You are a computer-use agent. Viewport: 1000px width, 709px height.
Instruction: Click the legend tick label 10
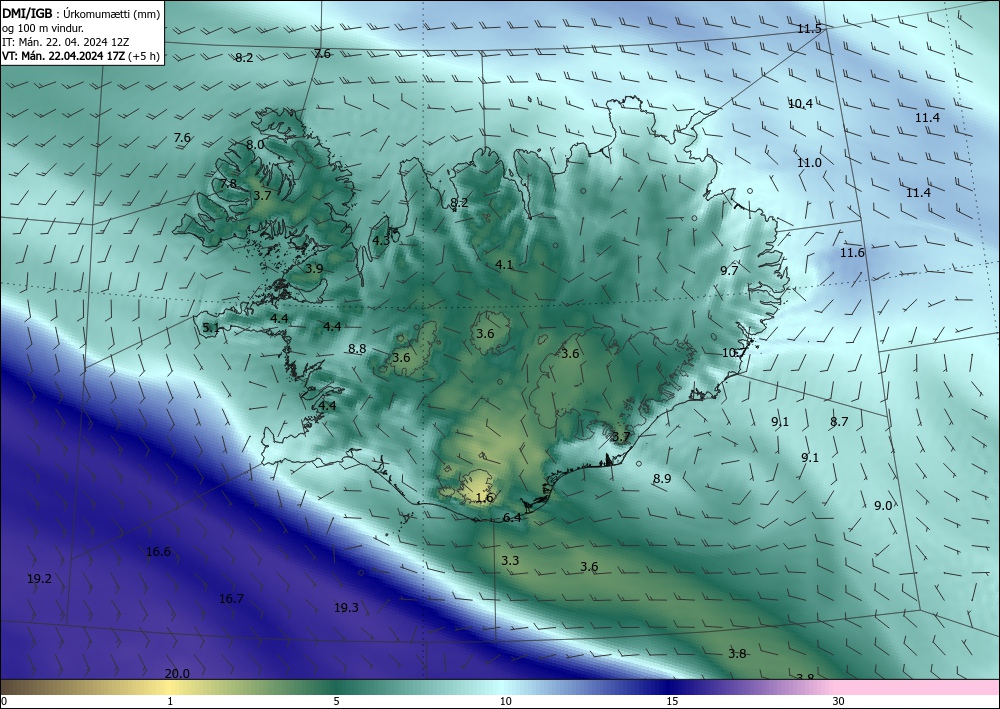point(505,702)
